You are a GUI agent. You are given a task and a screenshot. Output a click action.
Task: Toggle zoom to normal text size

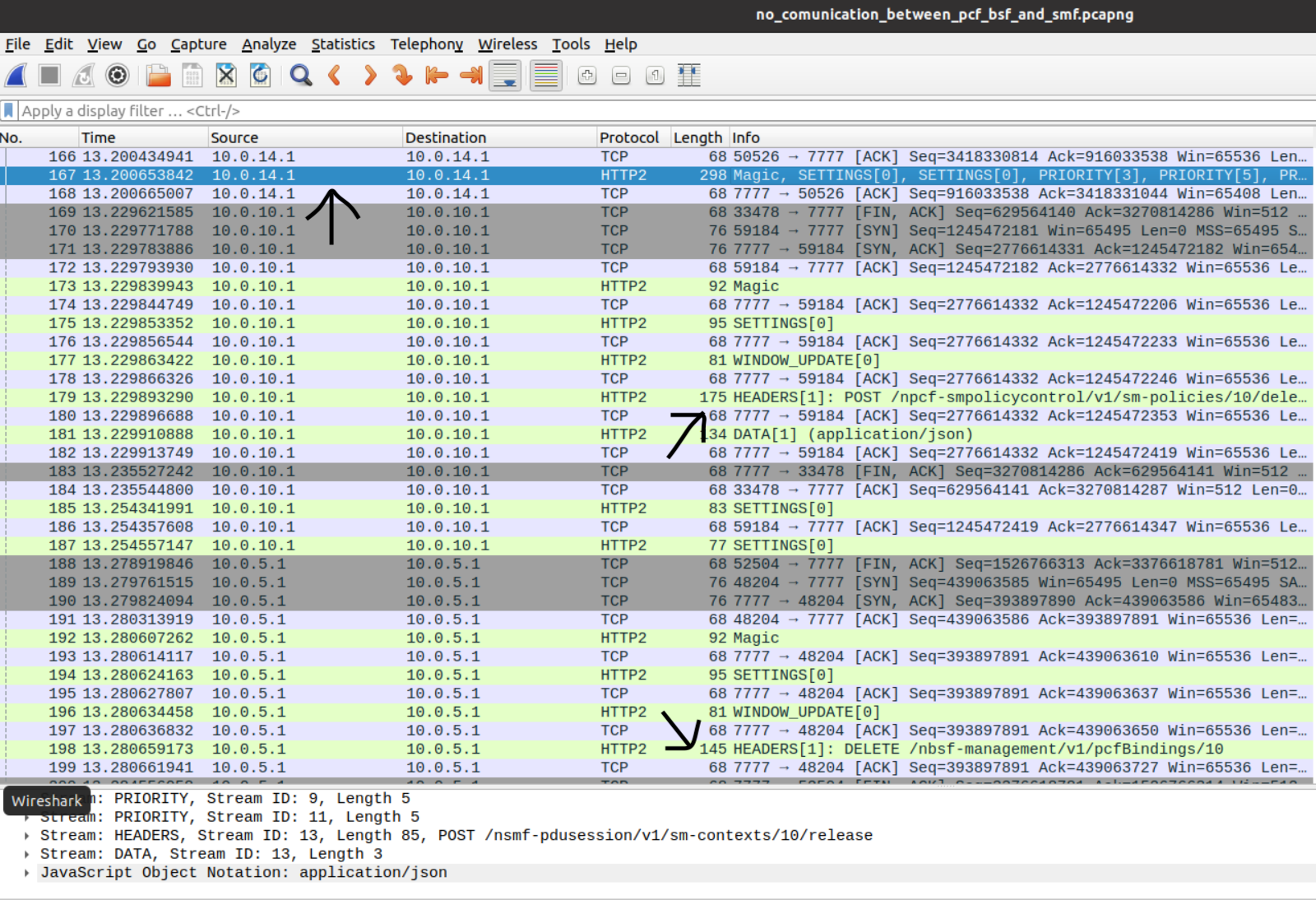655,75
